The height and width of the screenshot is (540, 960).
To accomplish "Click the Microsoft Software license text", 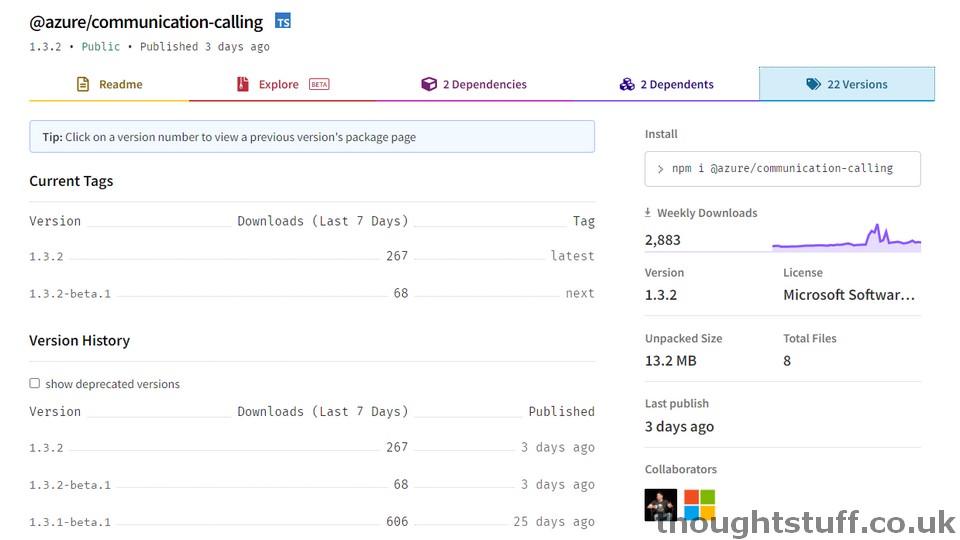I will point(849,295).
